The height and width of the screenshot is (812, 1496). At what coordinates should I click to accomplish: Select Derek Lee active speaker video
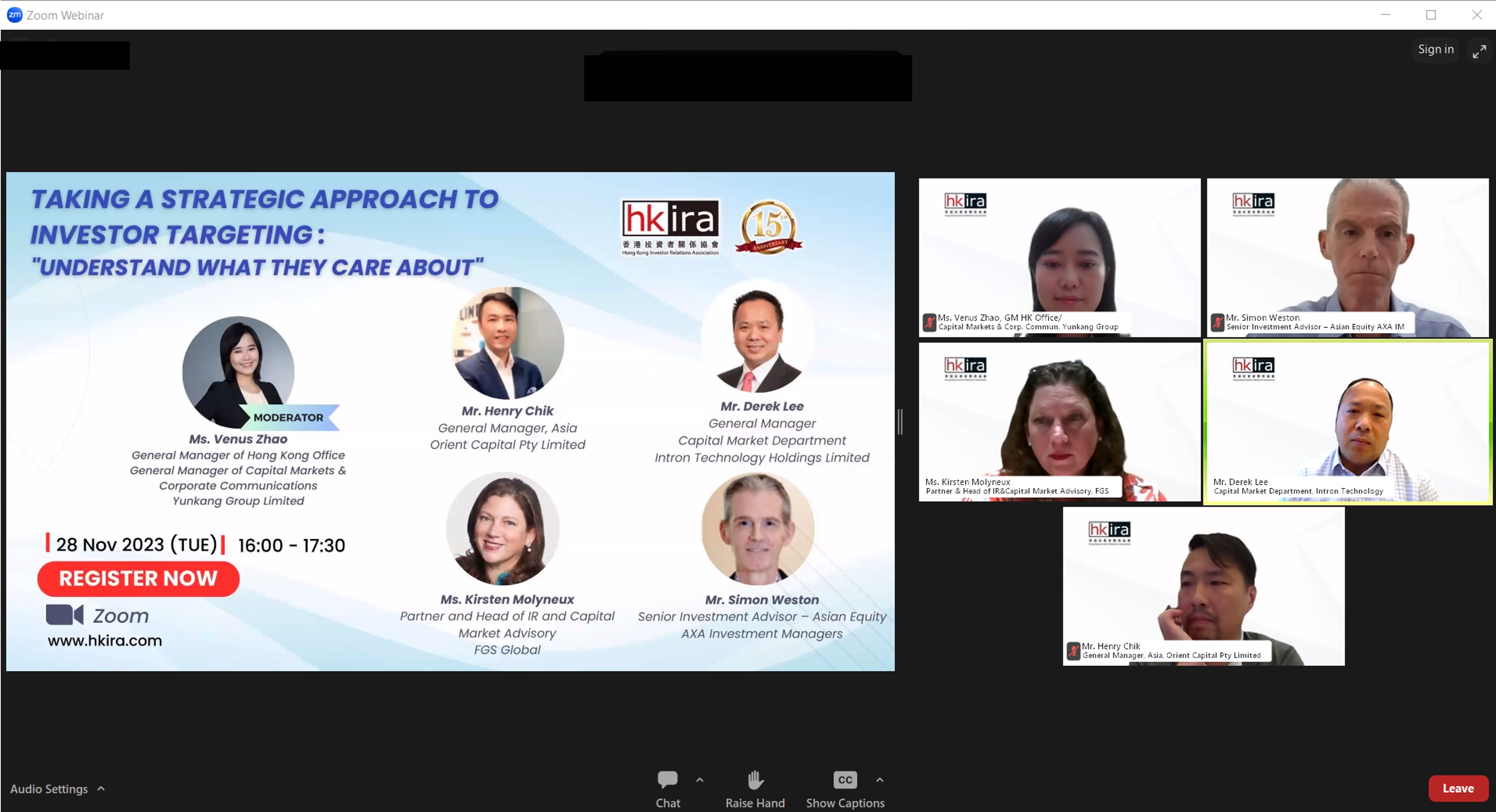1347,421
